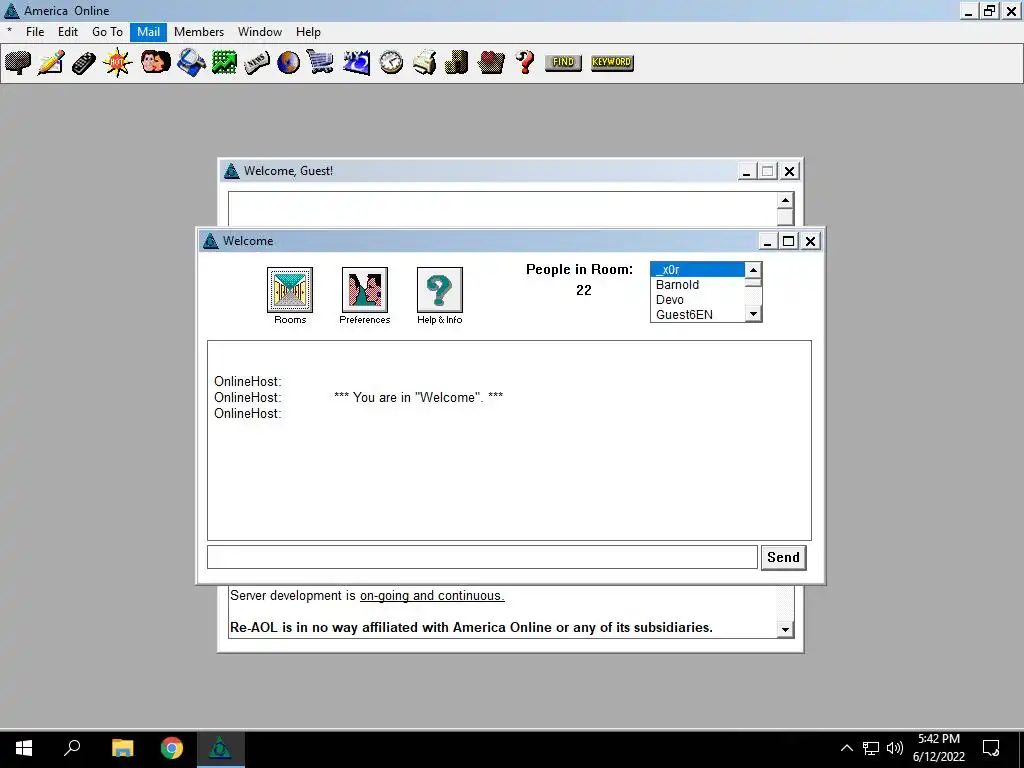The image size is (1024, 768).
Task: Click the disk and magnifier File Search icon
Action: pos(191,63)
